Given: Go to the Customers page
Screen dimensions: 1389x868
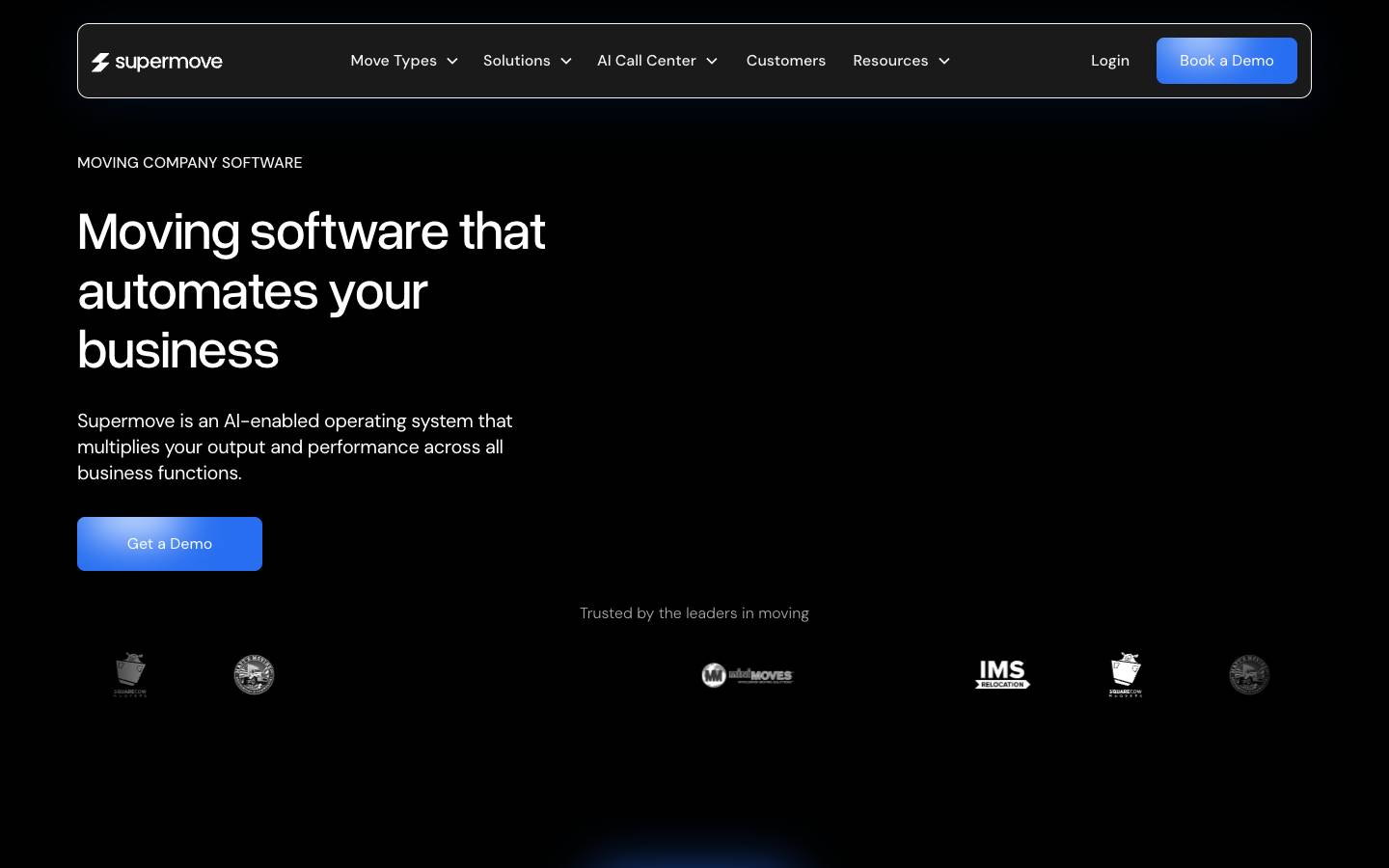Looking at the screenshot, I should click(786, 61).
